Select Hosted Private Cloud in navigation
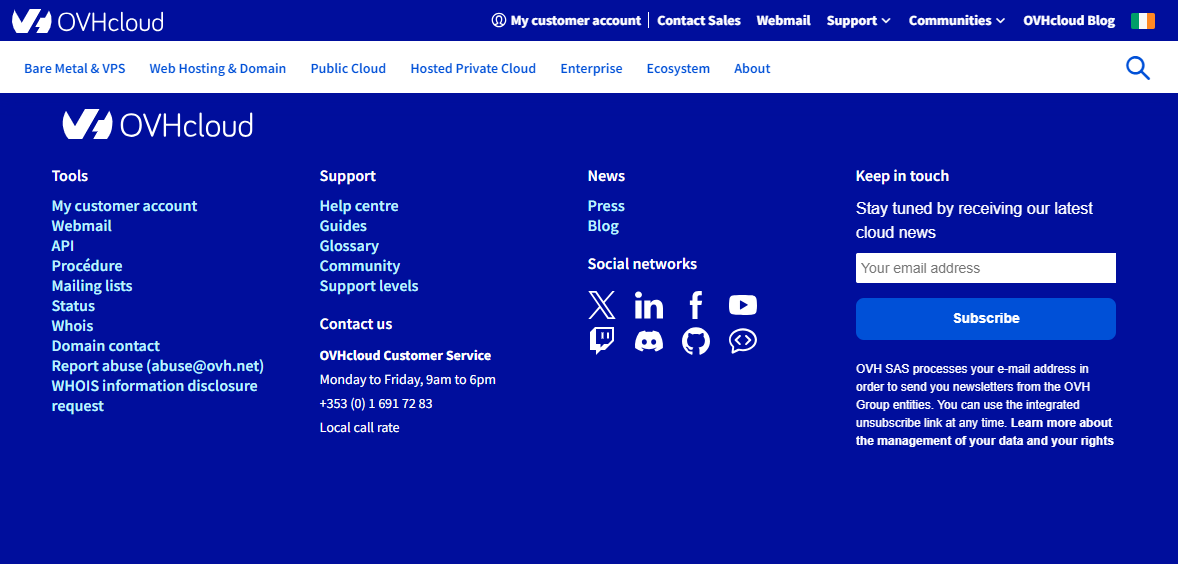1178x564 pixels. [x=473, y=69]
